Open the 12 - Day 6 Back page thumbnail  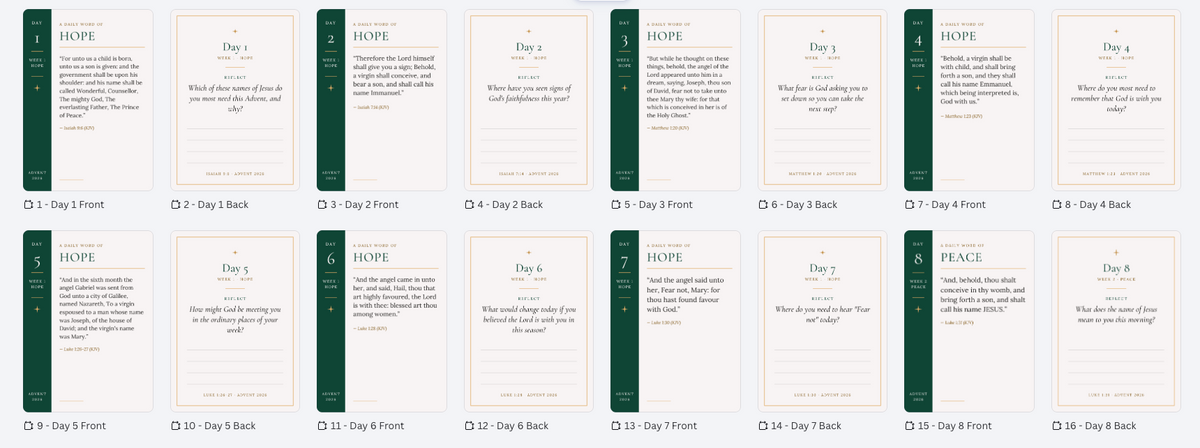[x=528, y=321]
